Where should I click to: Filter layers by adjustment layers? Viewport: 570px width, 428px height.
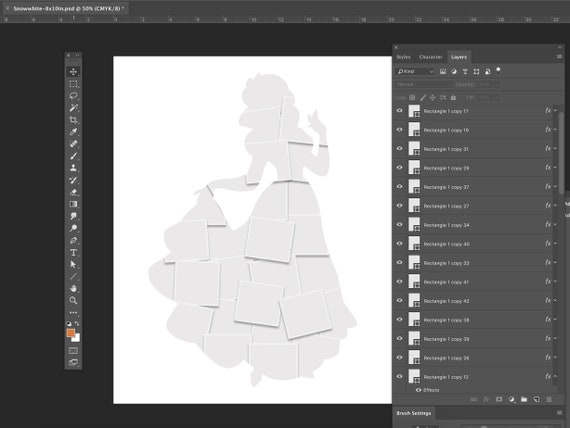click(x=454, y=72)
